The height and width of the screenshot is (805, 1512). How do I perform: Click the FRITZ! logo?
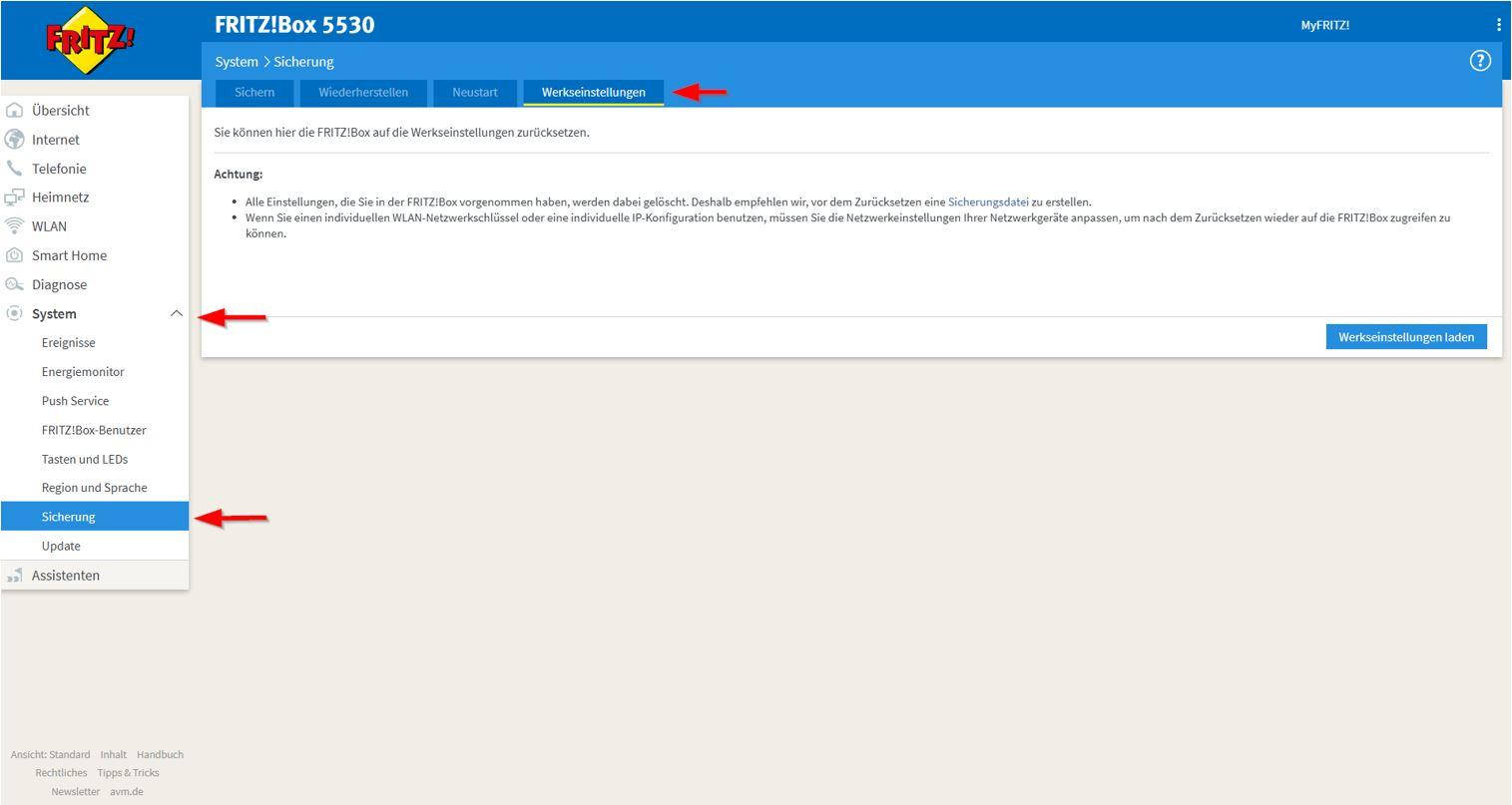pos(90,41)
